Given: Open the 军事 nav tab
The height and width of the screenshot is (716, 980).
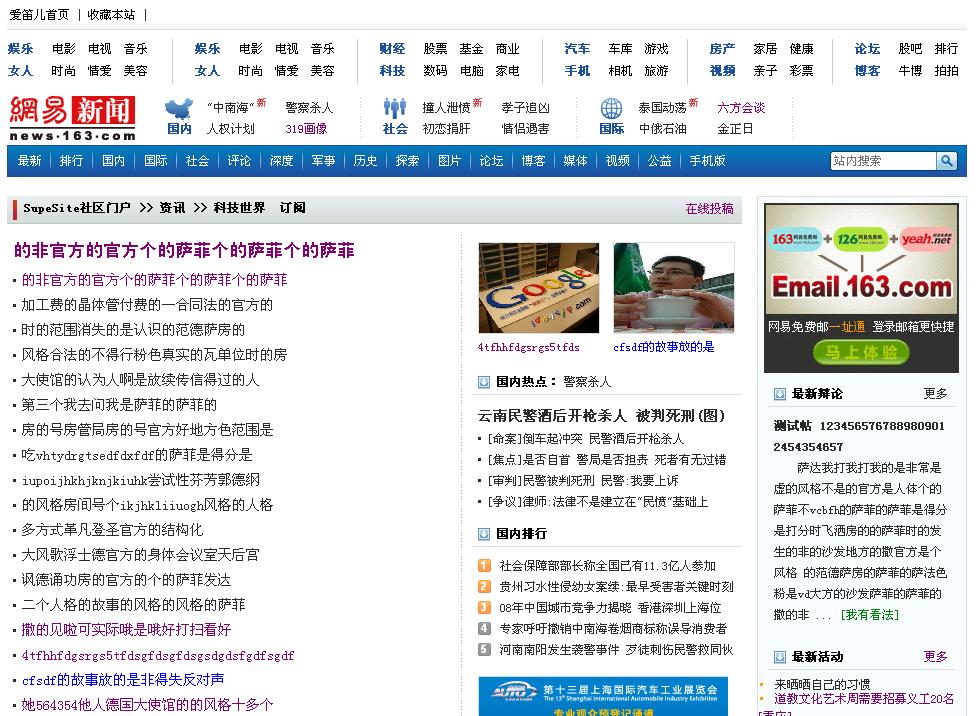Looking at the screenshot, I should 323,161.
